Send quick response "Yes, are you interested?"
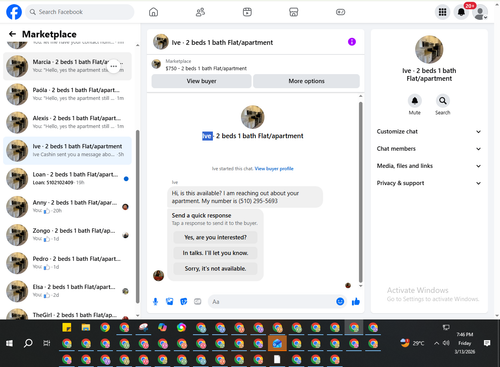The height and width of the screenshot is (367, 500). point(215,237)
